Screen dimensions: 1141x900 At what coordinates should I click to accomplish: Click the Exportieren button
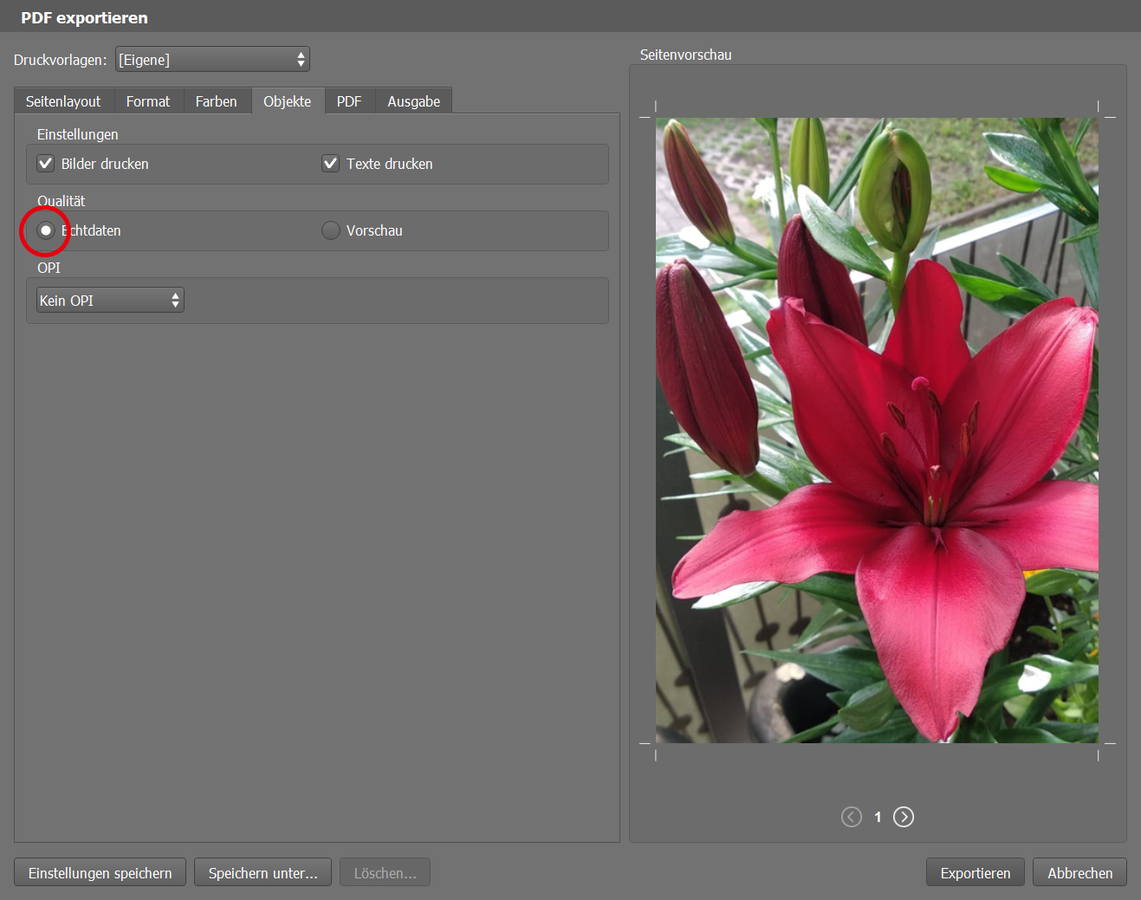(x=975, y=872)
